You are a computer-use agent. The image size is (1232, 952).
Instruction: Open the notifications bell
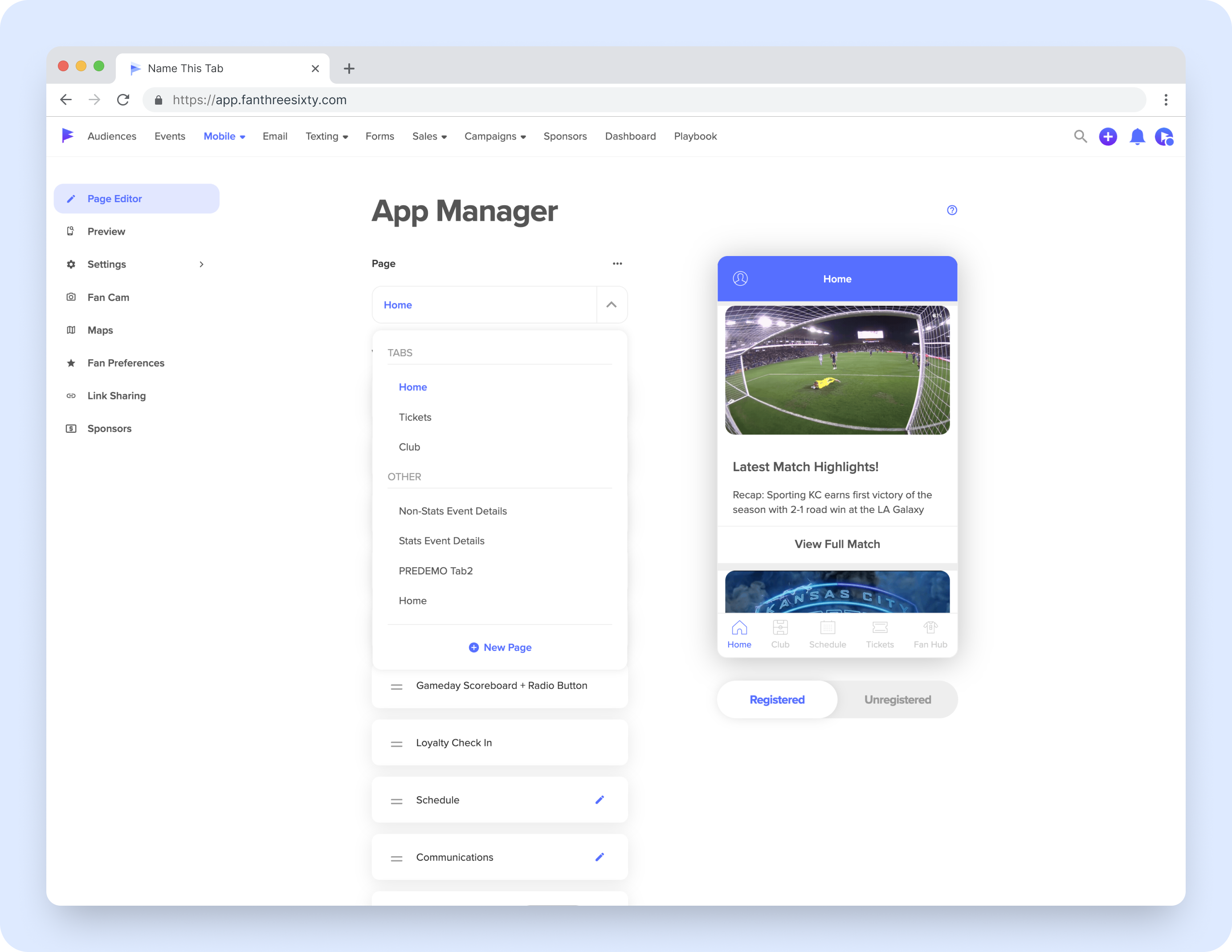click(x=1137, y=137)
